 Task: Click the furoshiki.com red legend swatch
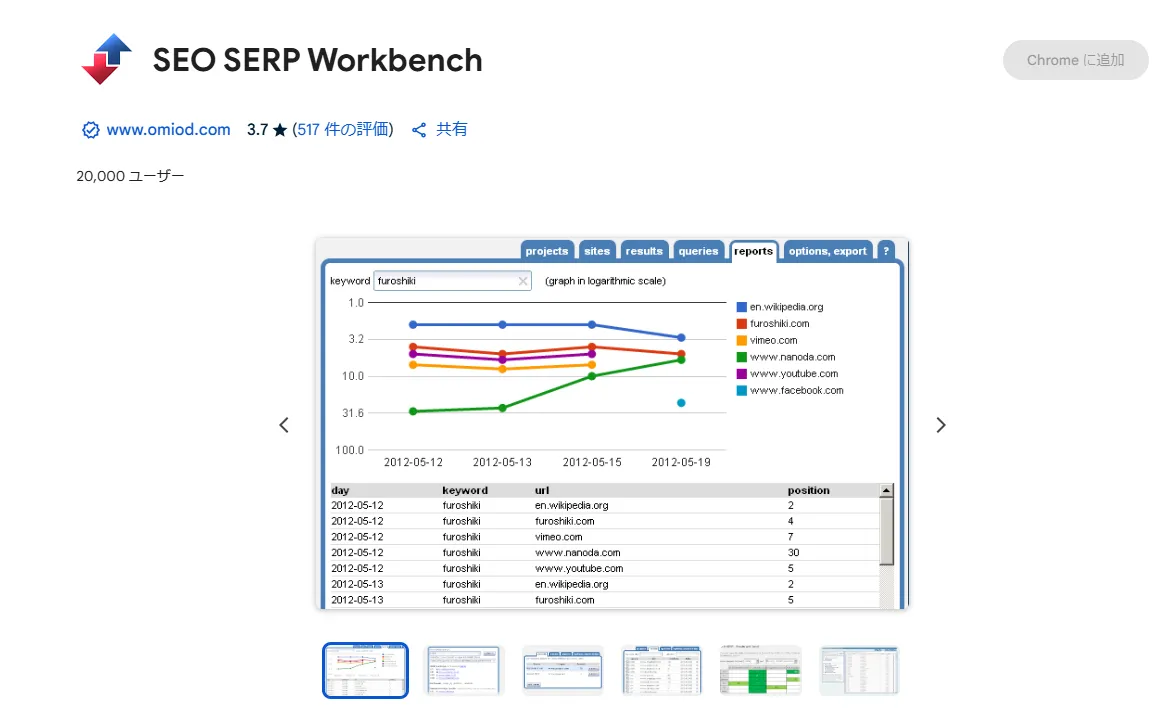pyautogui.click(x=741, y=324)
